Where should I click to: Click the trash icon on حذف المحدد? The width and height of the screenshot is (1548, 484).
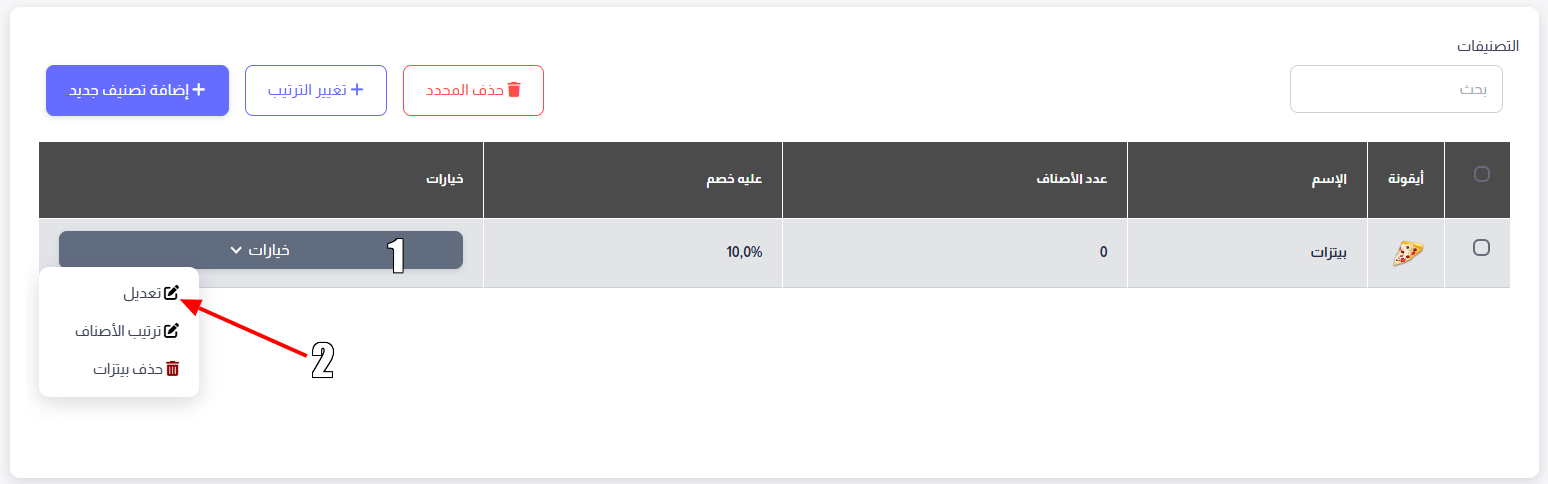pos(514,90)
